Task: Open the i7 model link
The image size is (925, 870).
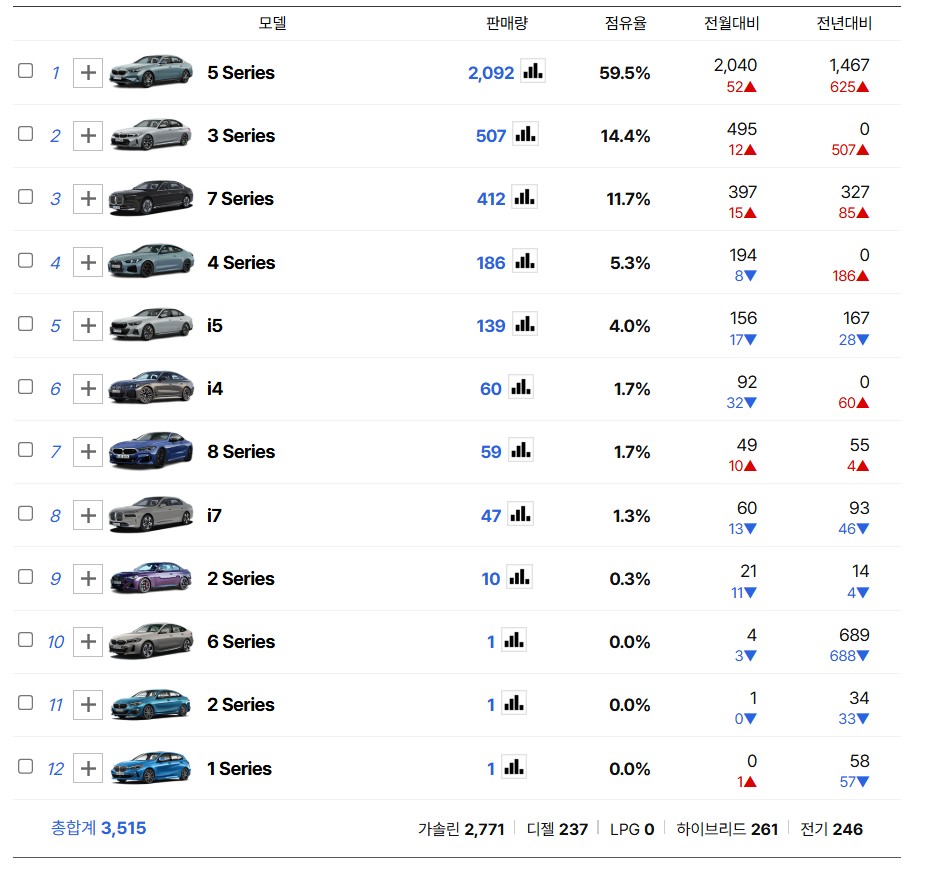Action: pos(214,516)
